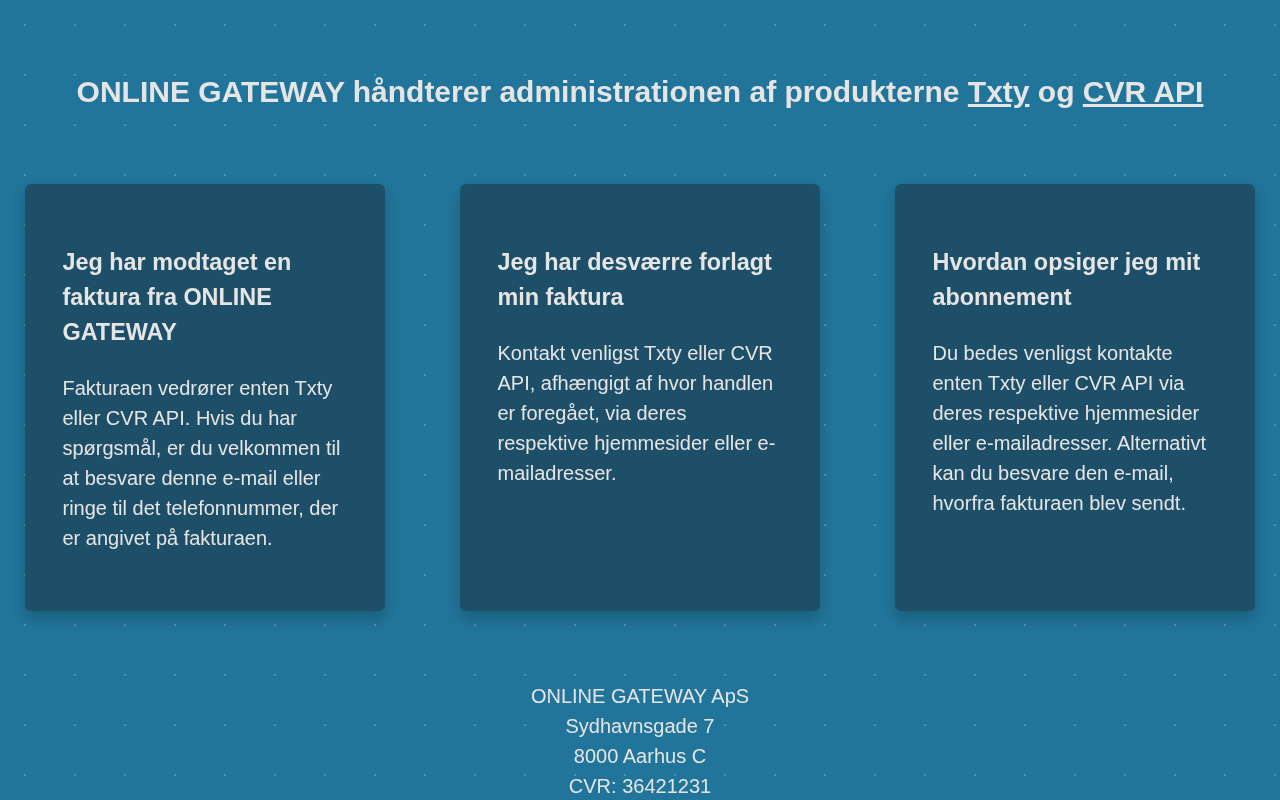Open the CVR API product link
The height and width of the screenshot is (800, 1280).
click(1143, 92)
